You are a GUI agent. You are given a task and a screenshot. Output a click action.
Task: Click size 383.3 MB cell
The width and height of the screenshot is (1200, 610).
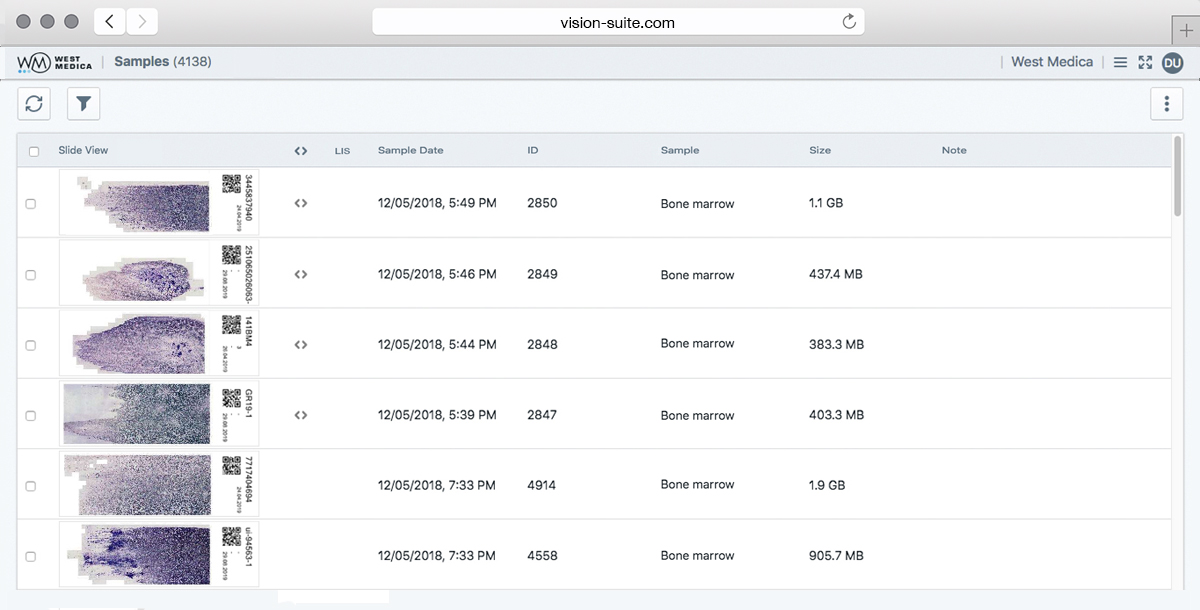(836, 344)
